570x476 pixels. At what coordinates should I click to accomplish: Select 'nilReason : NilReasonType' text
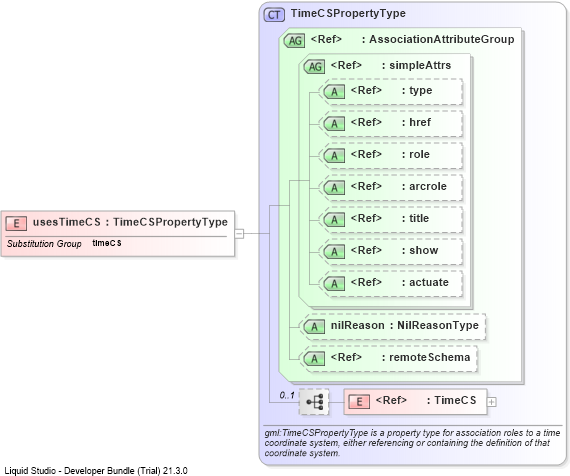click(405, 325)
